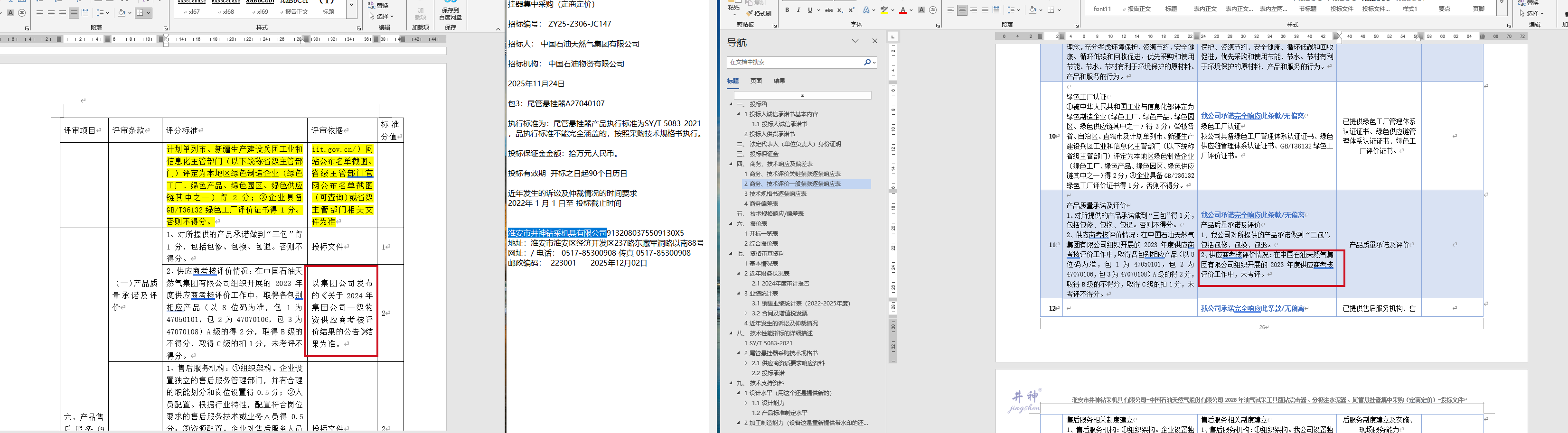1568x433 pixels.
Task: Click the text effects icon in right window
Action: (866, 10)
